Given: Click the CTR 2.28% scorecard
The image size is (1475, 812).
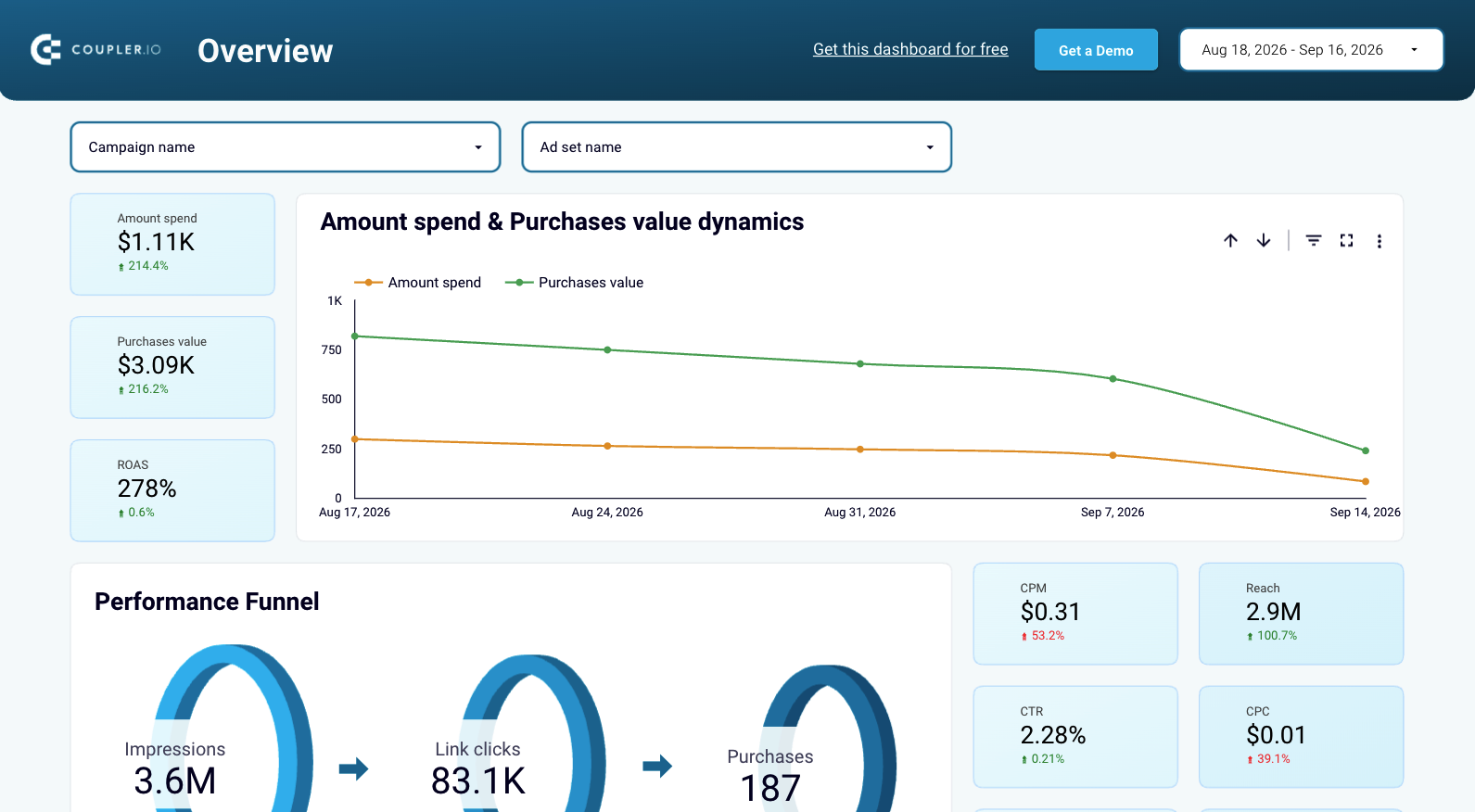Looking at the screenshot, I should tap(1075, 737).
